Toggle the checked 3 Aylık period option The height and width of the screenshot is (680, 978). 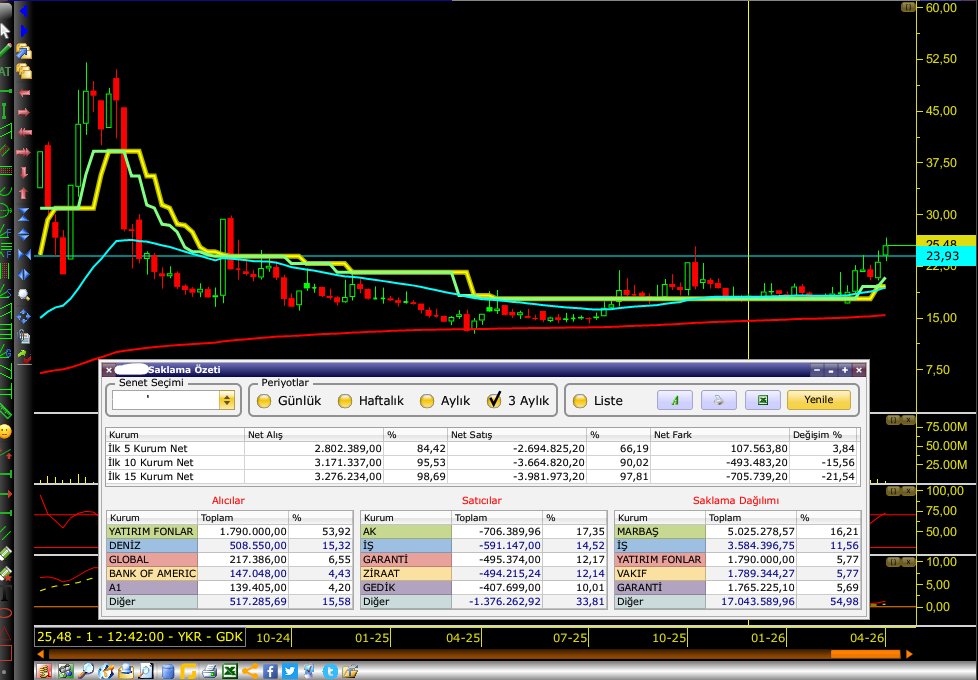494,400
